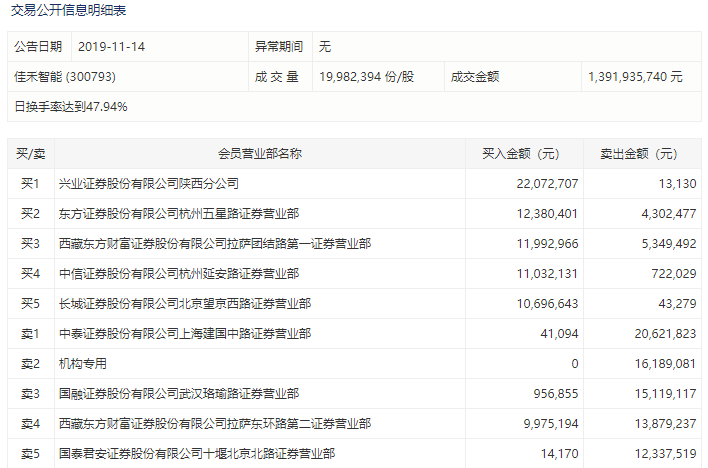Click the 买2 rank cell

(x=31, y=214)
